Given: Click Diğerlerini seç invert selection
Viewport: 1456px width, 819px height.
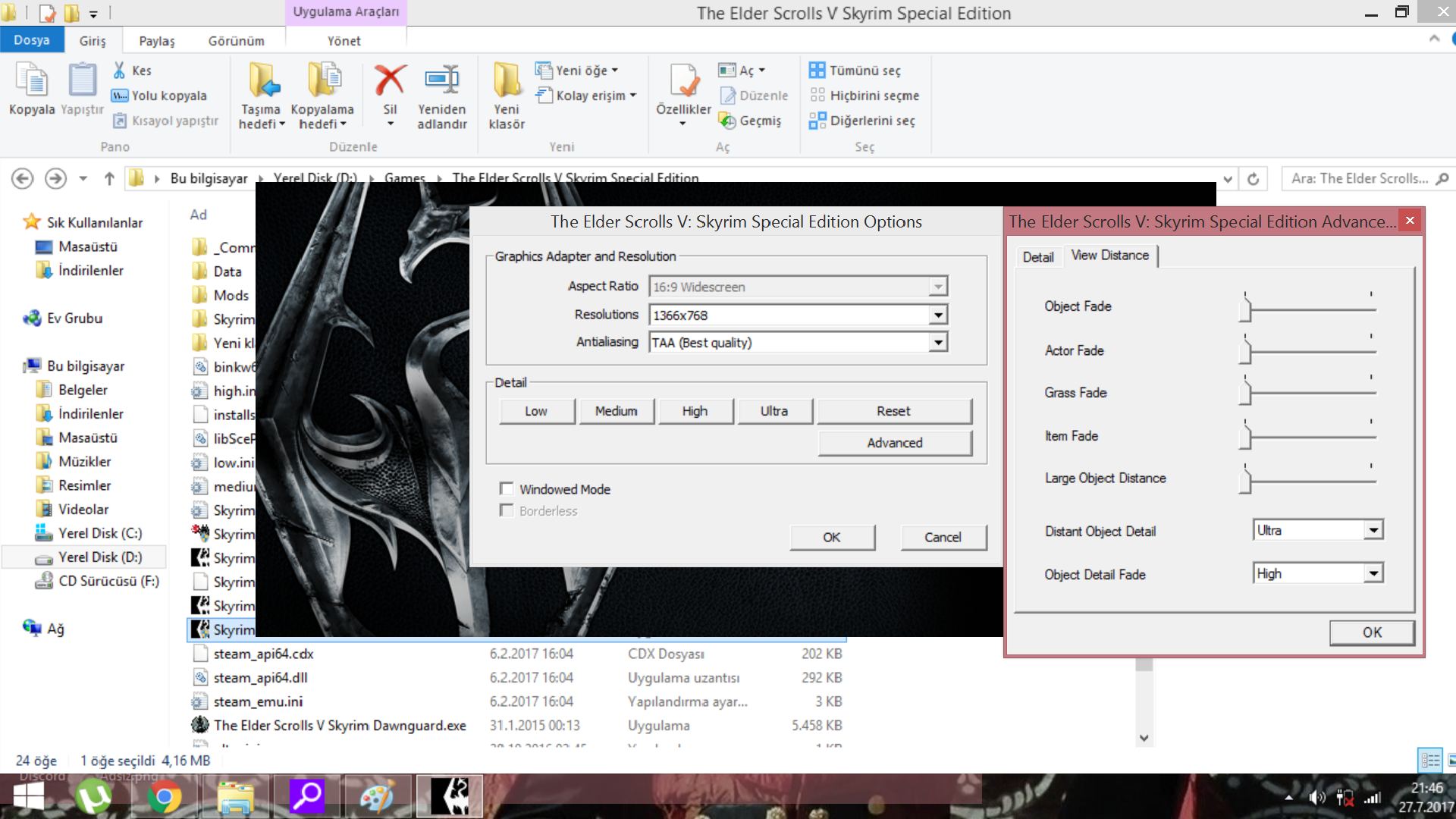Looking at the screenshot, I should [862, 121].
